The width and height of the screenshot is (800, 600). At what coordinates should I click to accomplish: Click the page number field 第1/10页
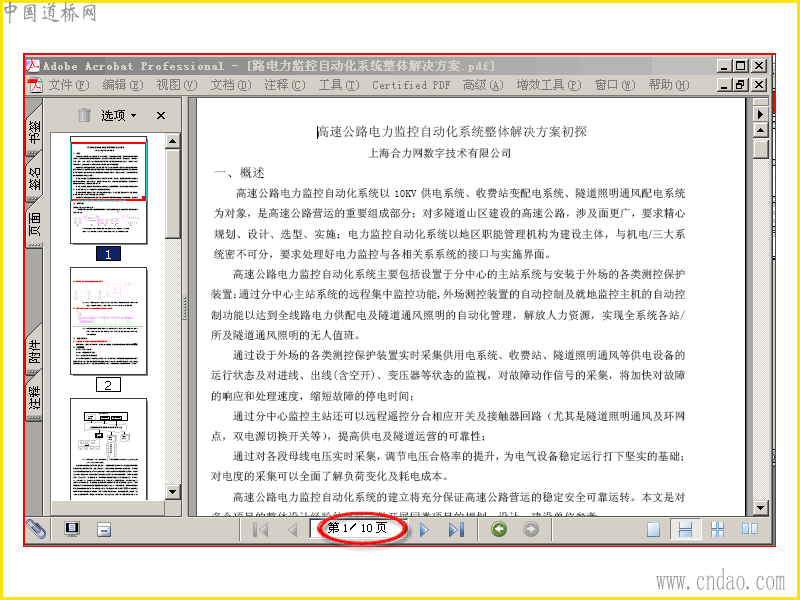[358, 528]
